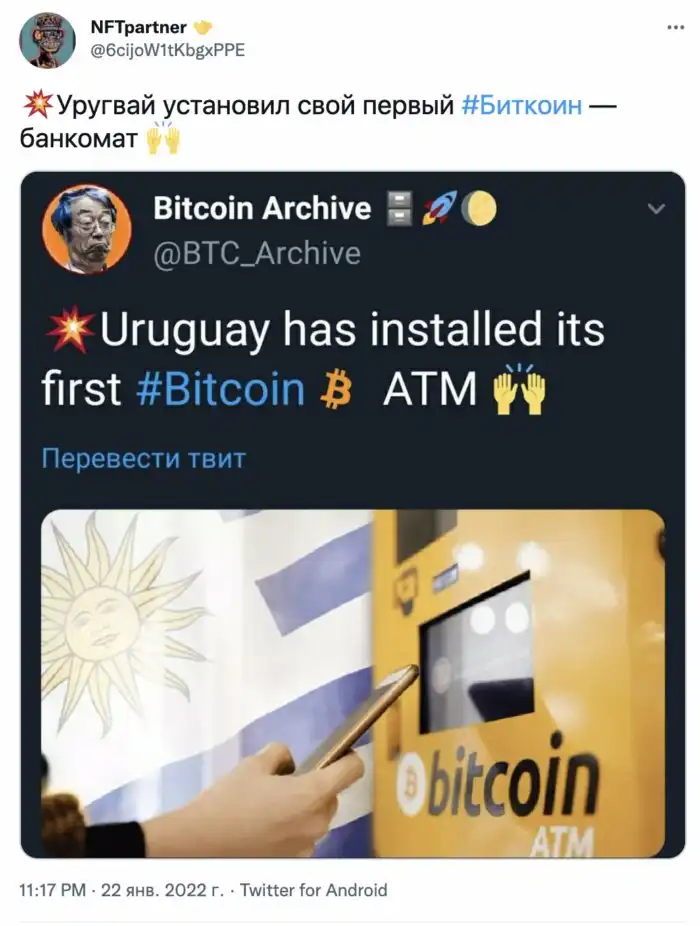Open the #Bitcoin hashtag in quoted tweet
The height and width of the screenshot is (926, 700).
pyautogui.click(x=220, y=389)
